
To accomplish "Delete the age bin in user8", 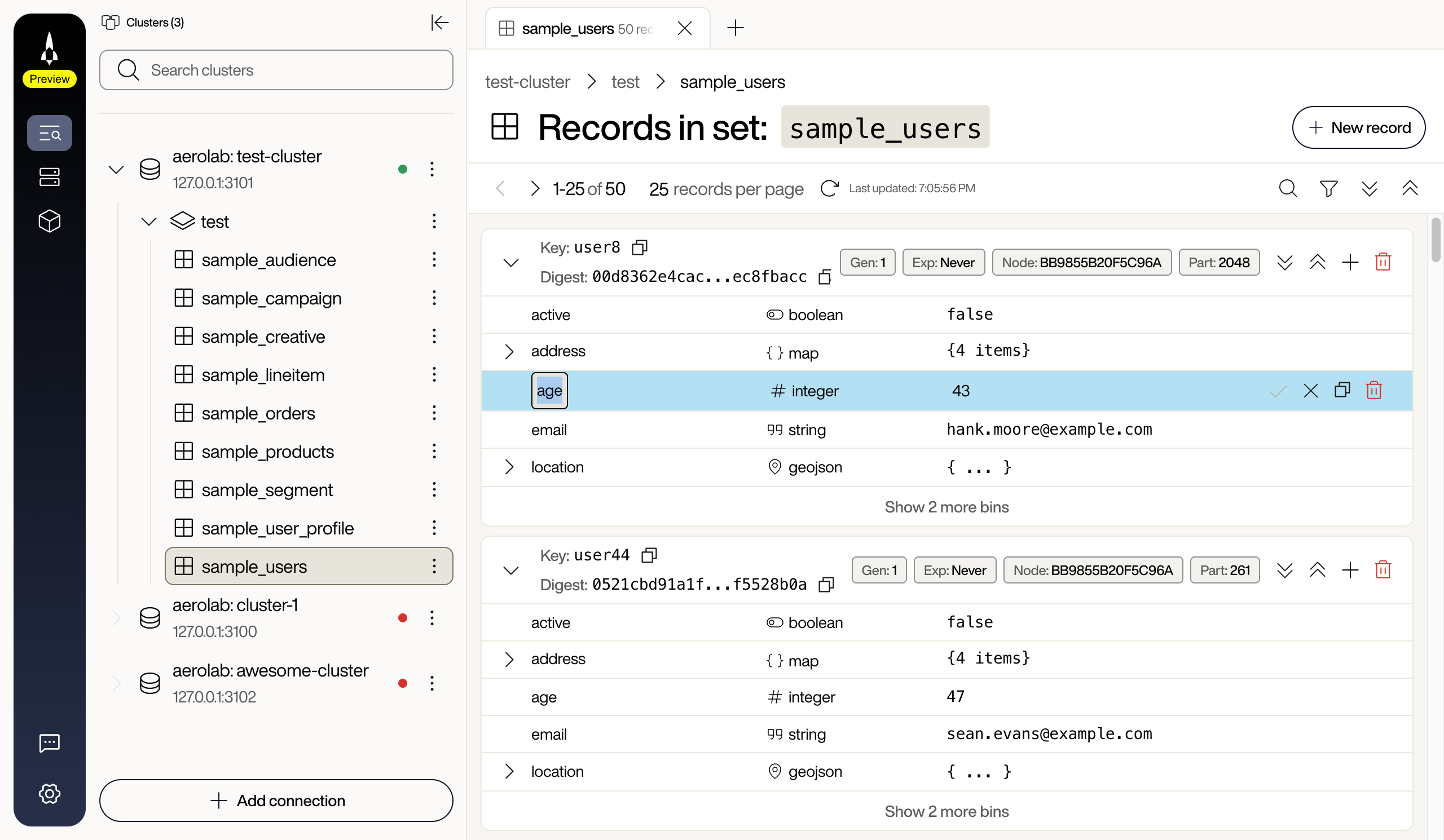I will pos(1373,391).
